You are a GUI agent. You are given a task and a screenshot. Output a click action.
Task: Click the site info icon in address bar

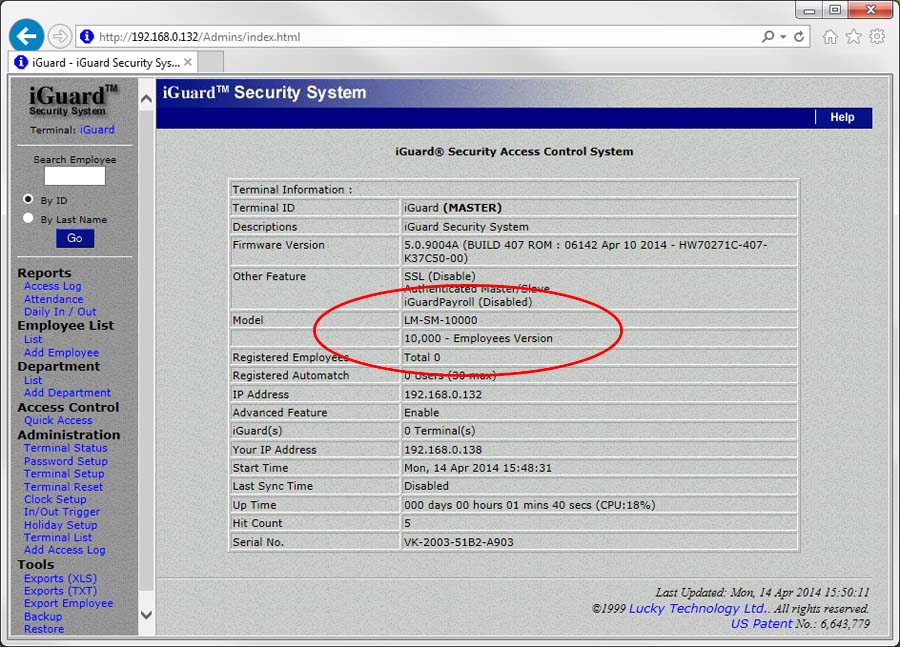87,37
